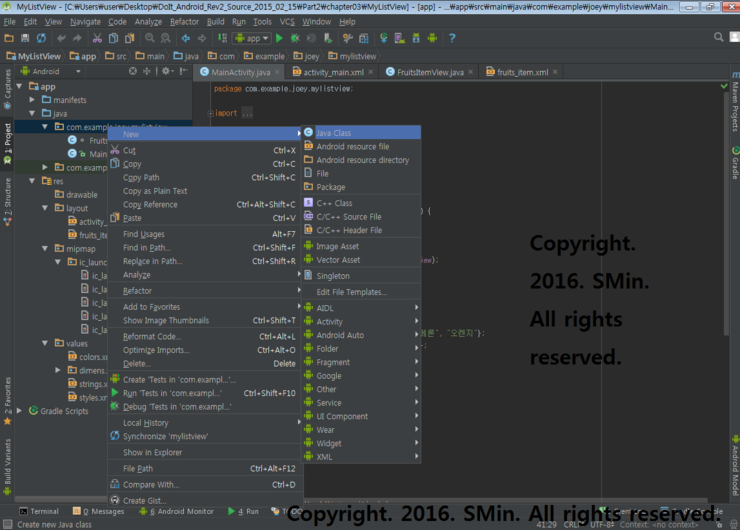Expand the Gradle Scripts node
740x530 pixels.
point(19,411)
